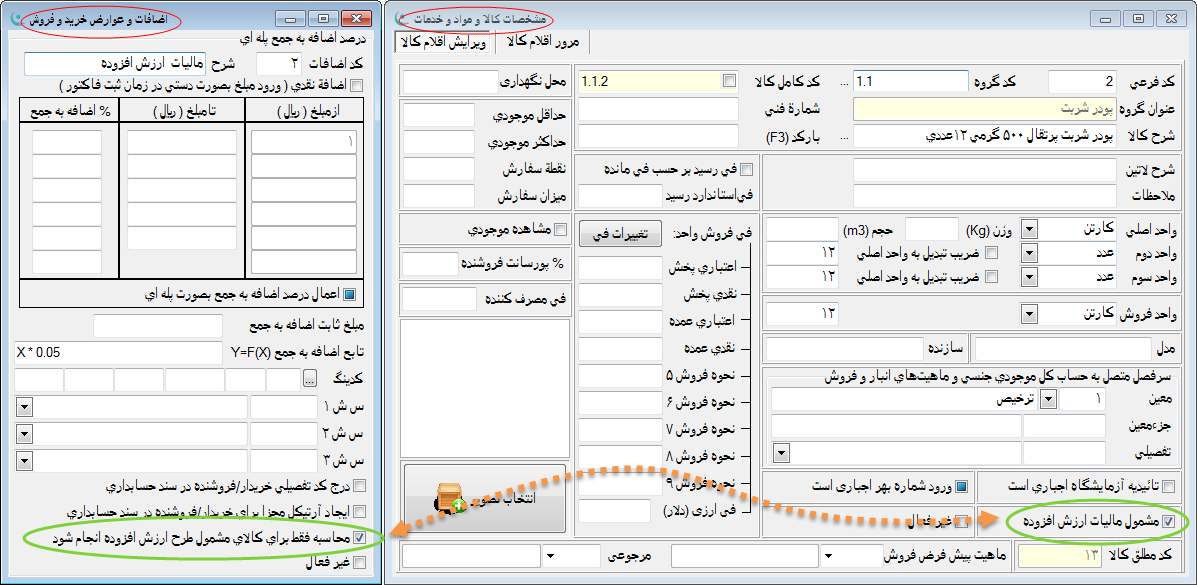The height and width of the screenshot is (585, 1197).
Task: Open group code lookup ellipsis next to کد گروه
Action: coord(845,81)
